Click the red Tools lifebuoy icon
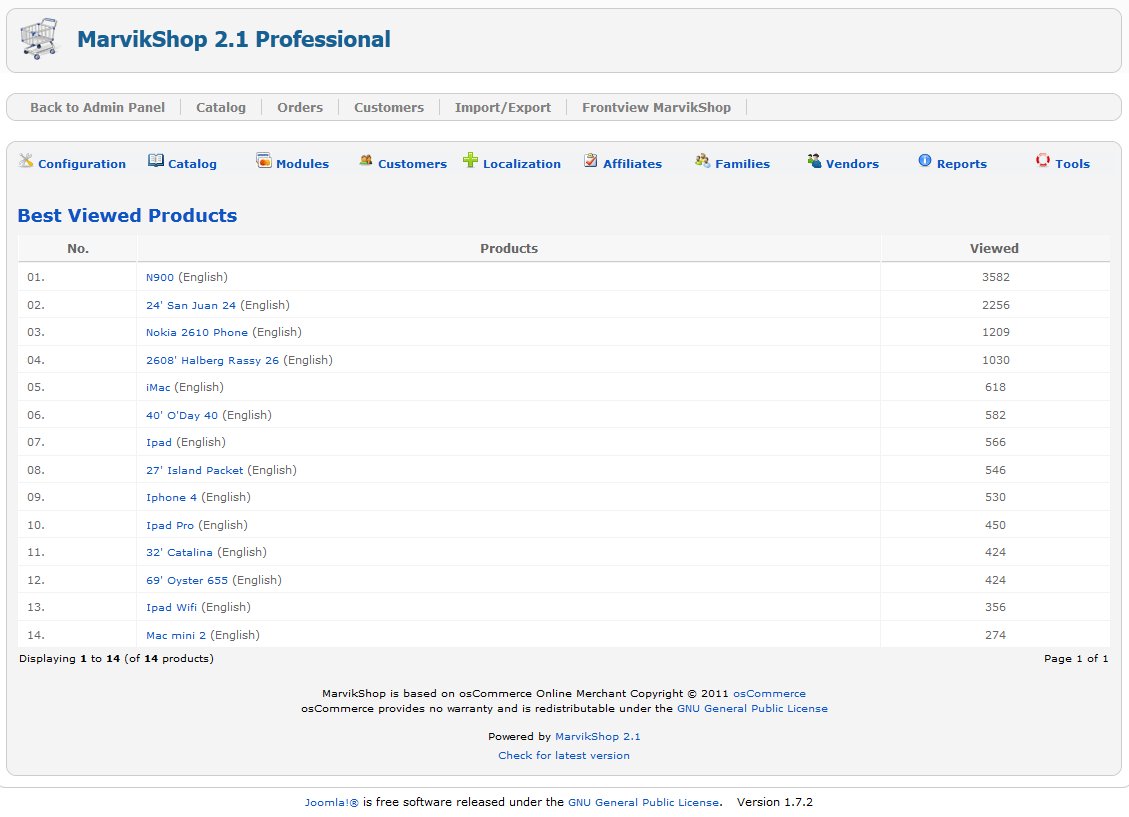 pos(1043,161)
